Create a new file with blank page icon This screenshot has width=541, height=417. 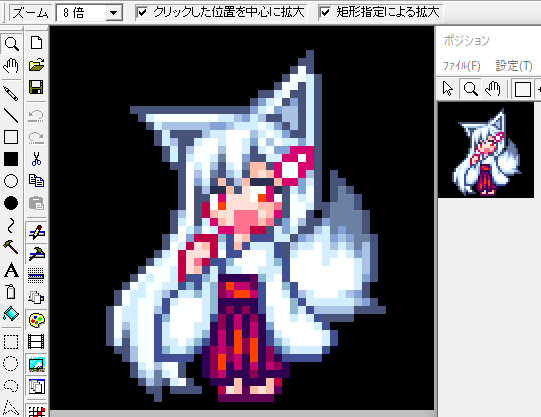[36, 43]
